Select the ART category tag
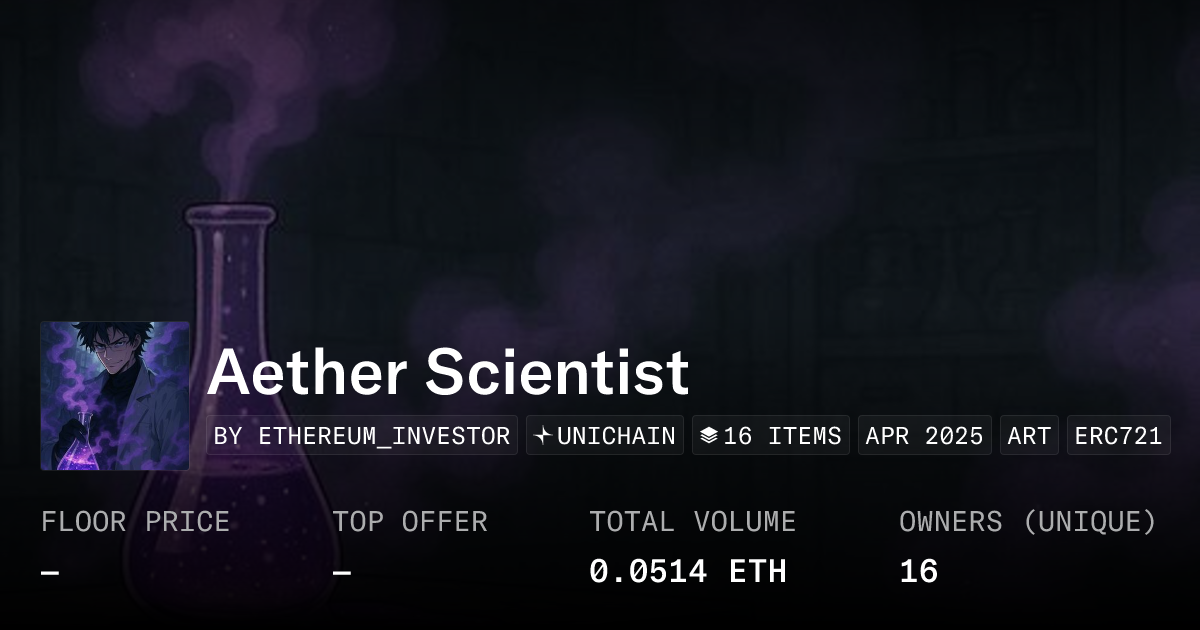This screenshot has height=630, width=1200. click(1029, 436)
